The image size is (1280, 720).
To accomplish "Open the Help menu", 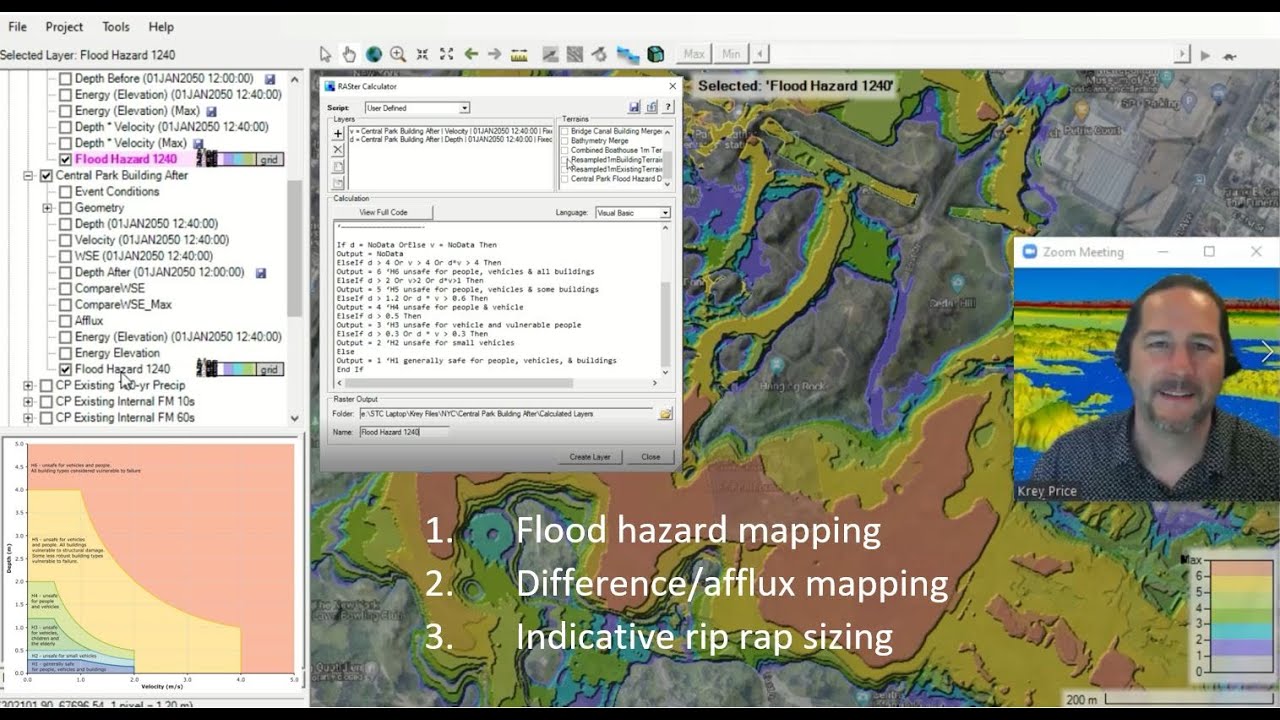I will pyautogui.click(x=161, y=27).
